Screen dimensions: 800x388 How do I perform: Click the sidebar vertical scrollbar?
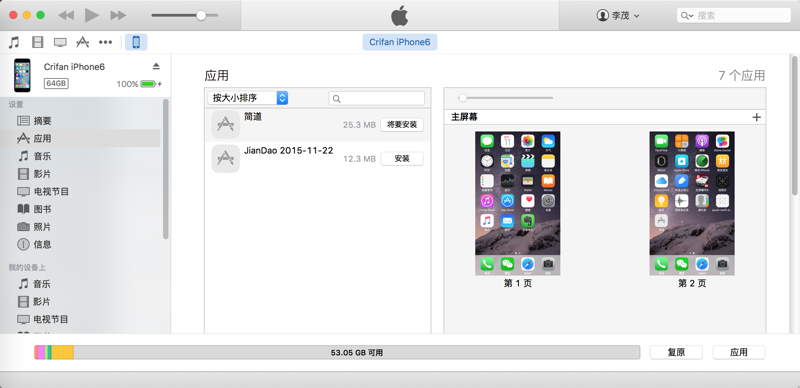click(x=165, y=168)
